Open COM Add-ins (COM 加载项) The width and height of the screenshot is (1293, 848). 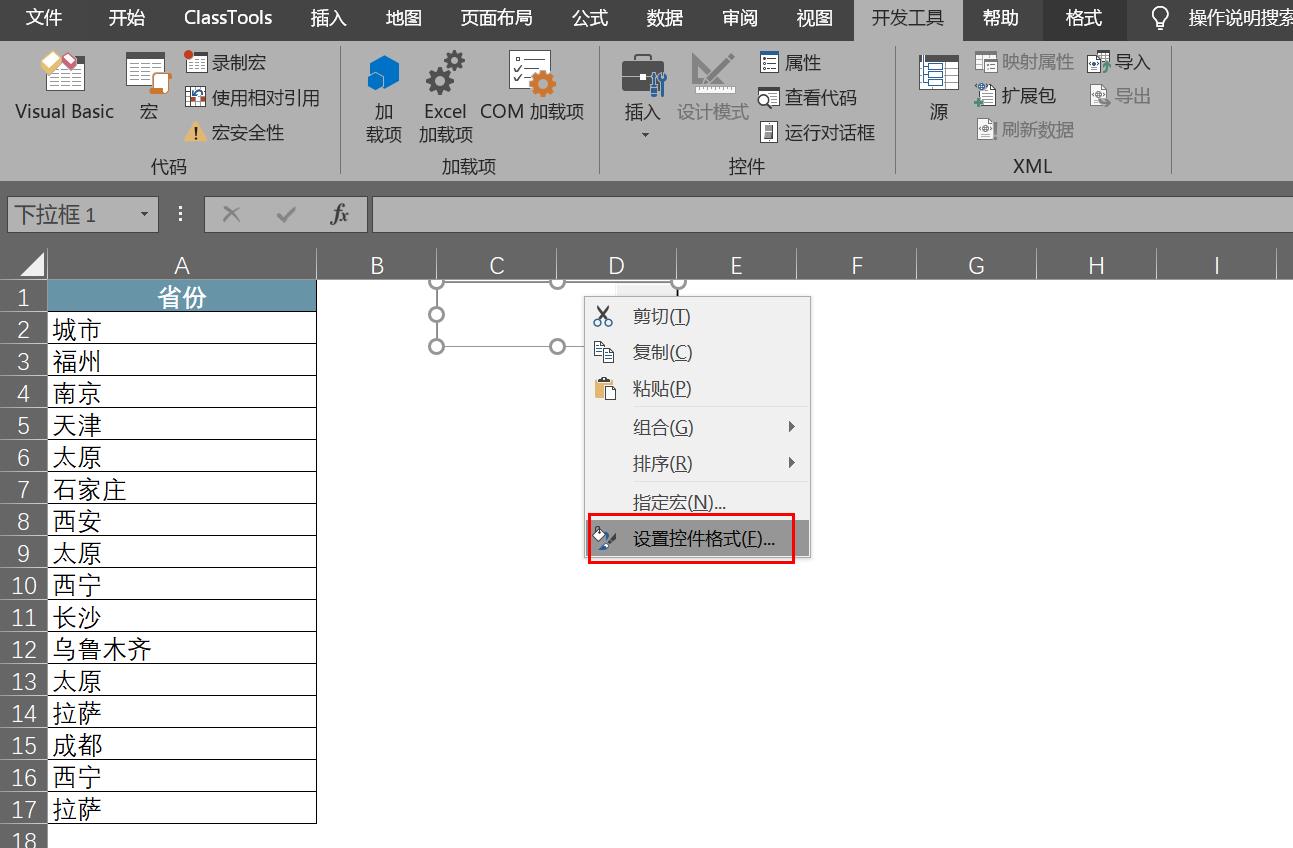(x=532, y=87)
